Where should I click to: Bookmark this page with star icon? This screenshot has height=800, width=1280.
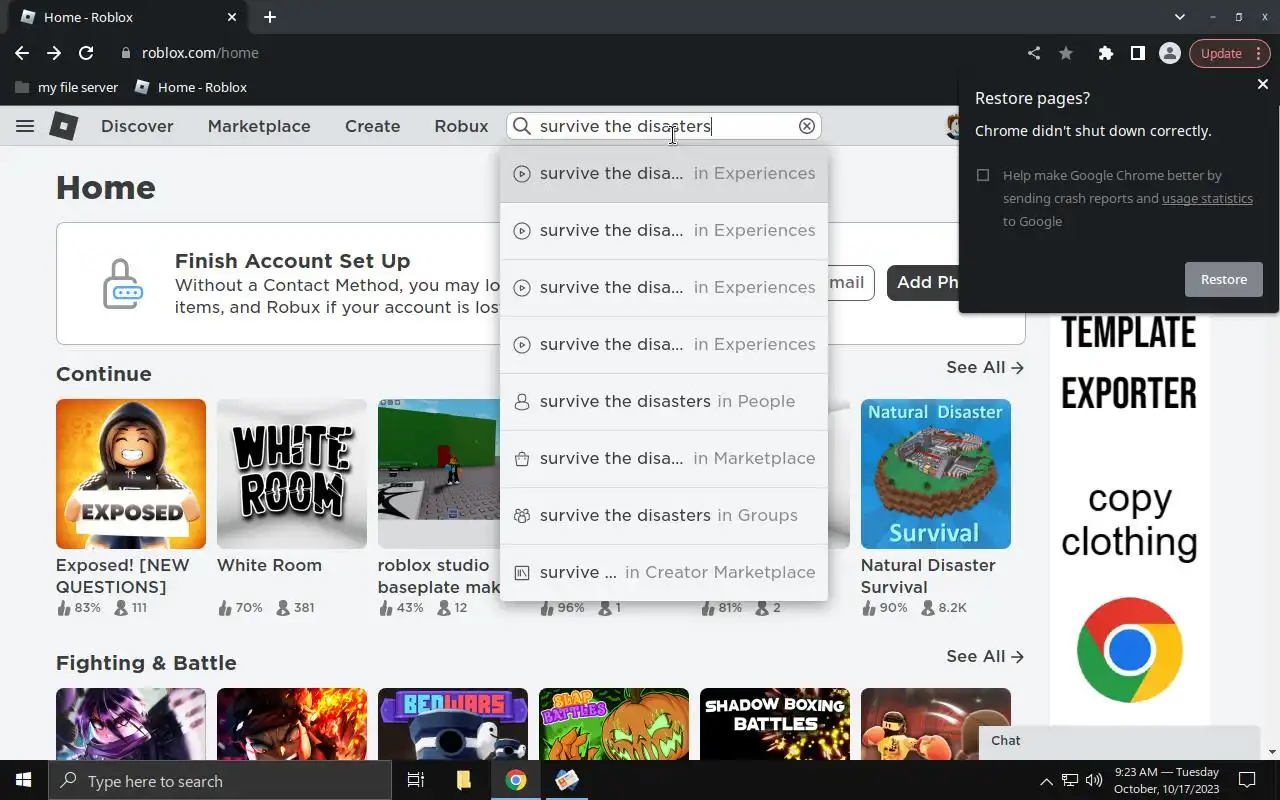(1066, 53)
